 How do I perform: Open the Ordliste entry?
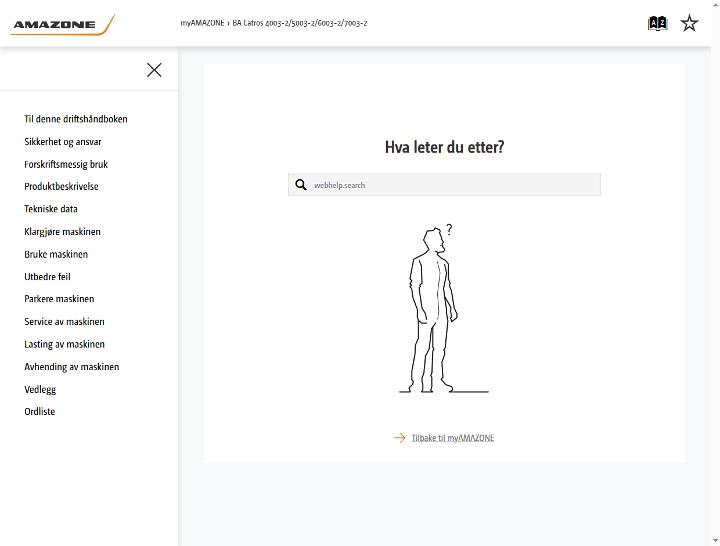coord(40,411)
